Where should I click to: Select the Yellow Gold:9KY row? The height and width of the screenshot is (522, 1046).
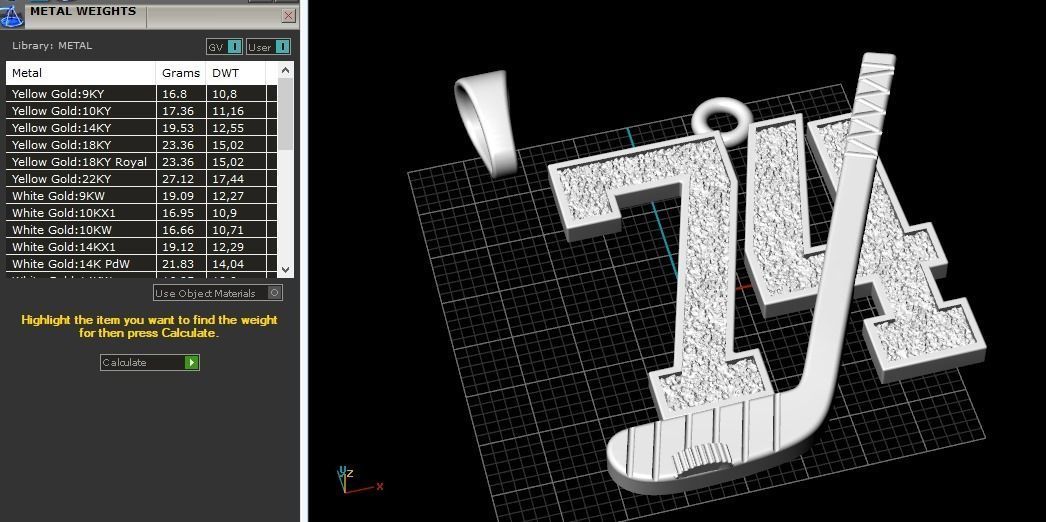[141, 94]
